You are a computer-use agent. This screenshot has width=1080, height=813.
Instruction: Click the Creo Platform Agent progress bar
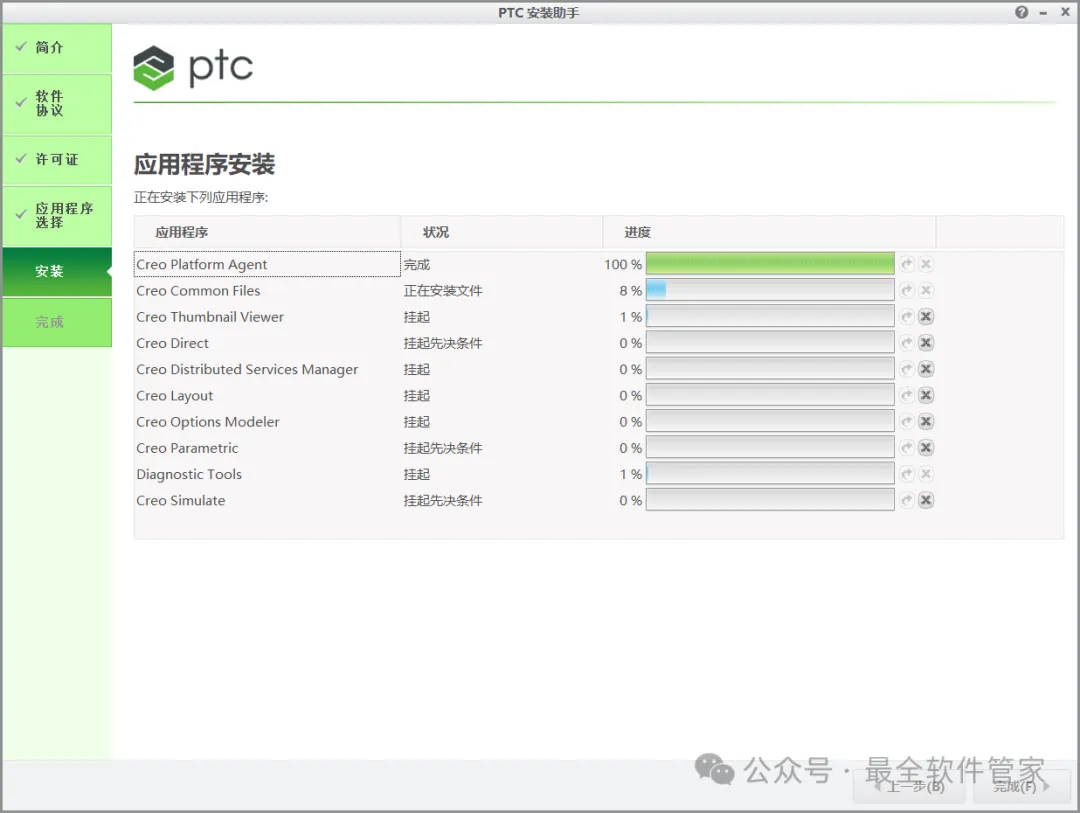[x=770, y=264]
